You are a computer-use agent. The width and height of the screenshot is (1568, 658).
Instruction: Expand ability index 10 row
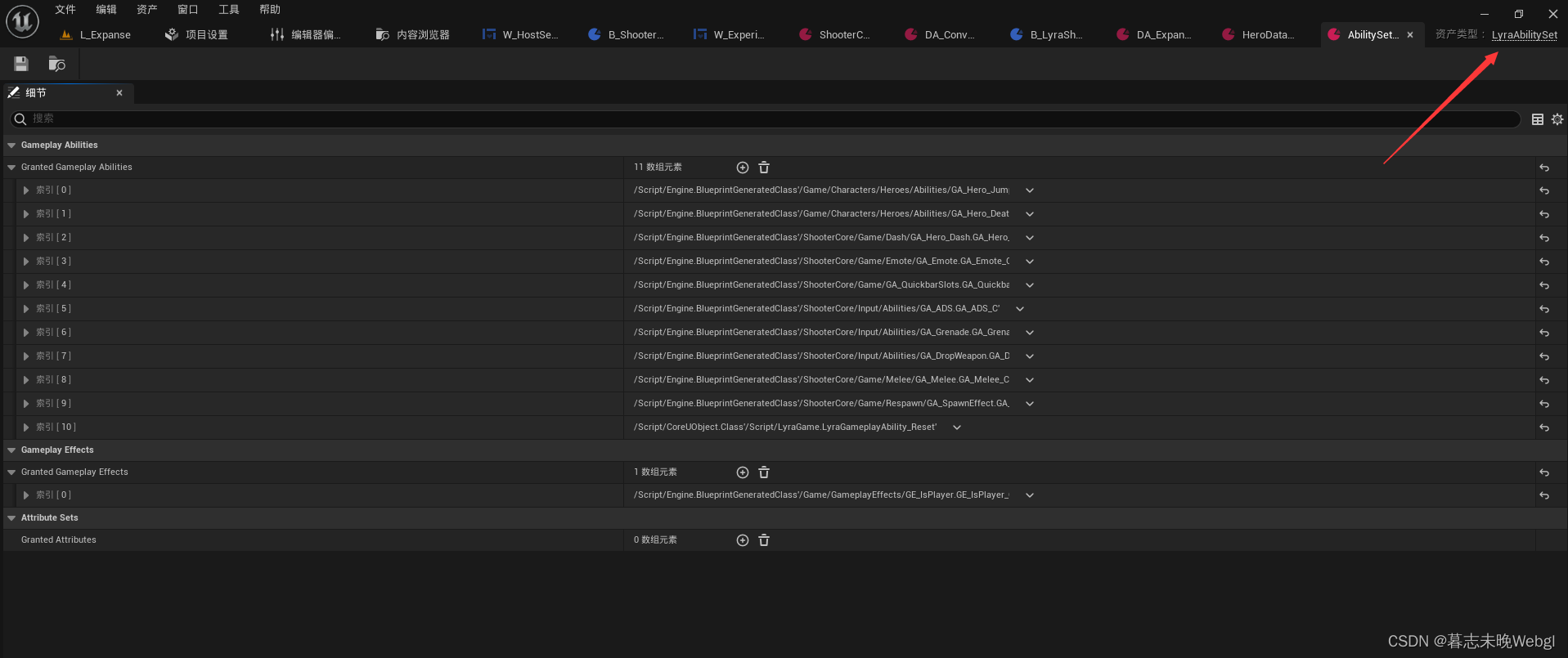coord(26,427)
